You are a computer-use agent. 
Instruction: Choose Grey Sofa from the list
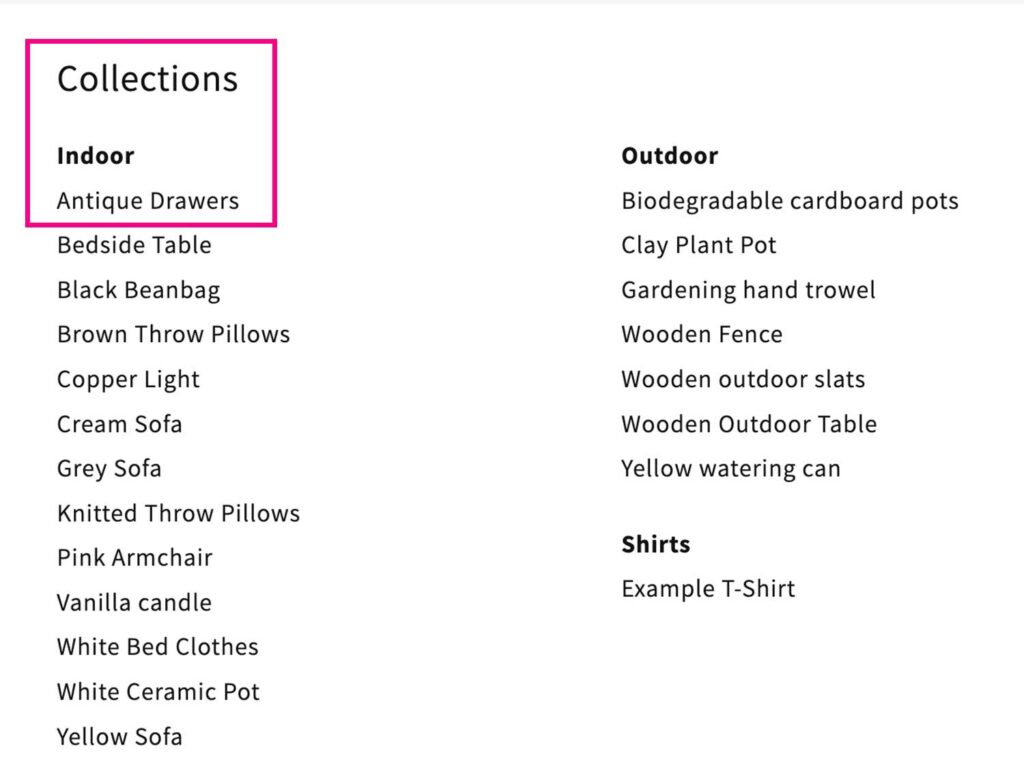[109, 469]
